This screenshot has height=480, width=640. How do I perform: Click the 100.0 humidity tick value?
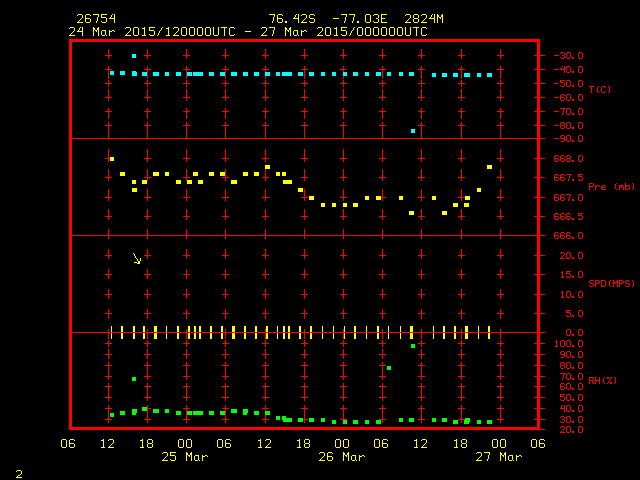[569, 344]
